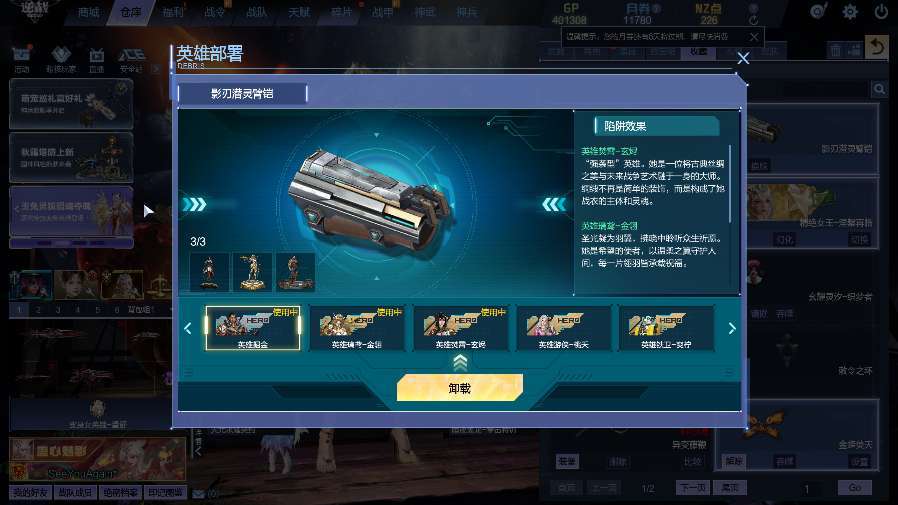Screen dimensions: 898x505
Task: Select the 英雄游侠 hero card
Action: point(564,328)
